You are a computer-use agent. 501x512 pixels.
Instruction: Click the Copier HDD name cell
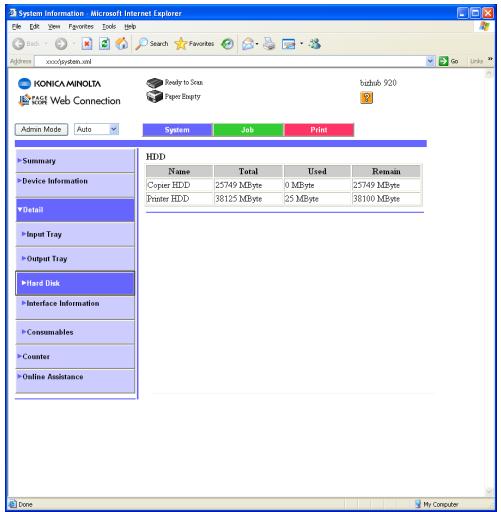[x=179, y=185]
